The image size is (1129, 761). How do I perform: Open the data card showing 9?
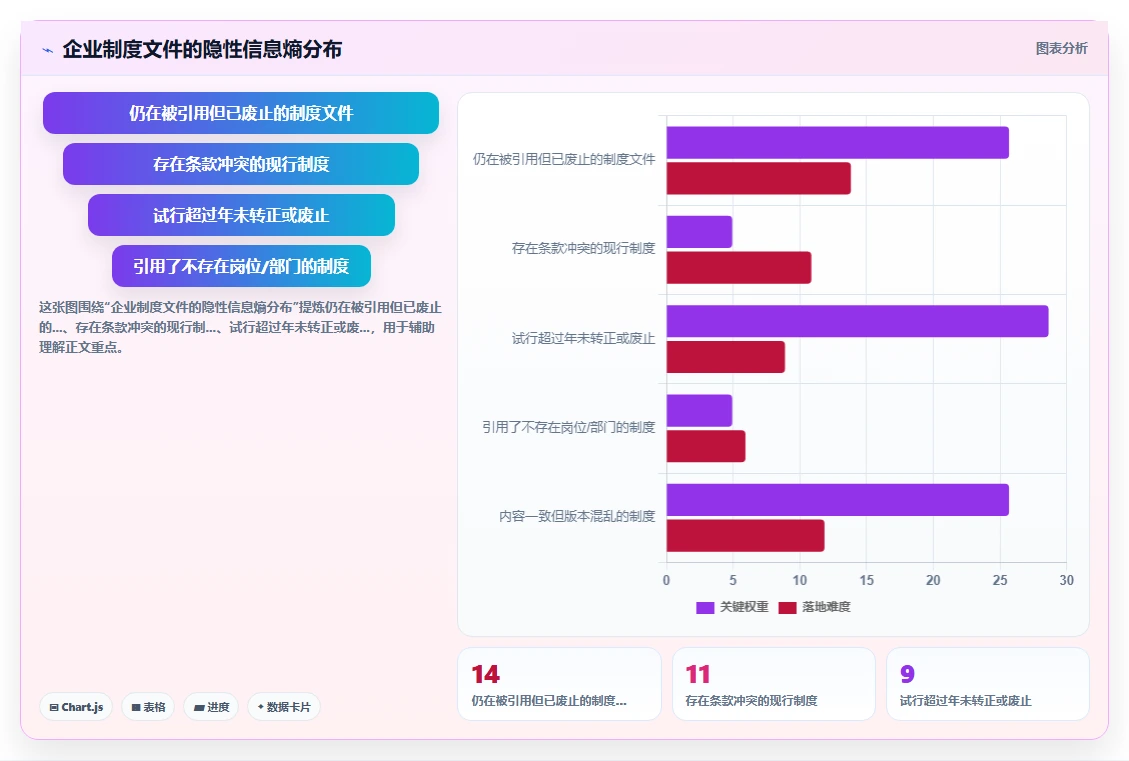coord(987,684)
